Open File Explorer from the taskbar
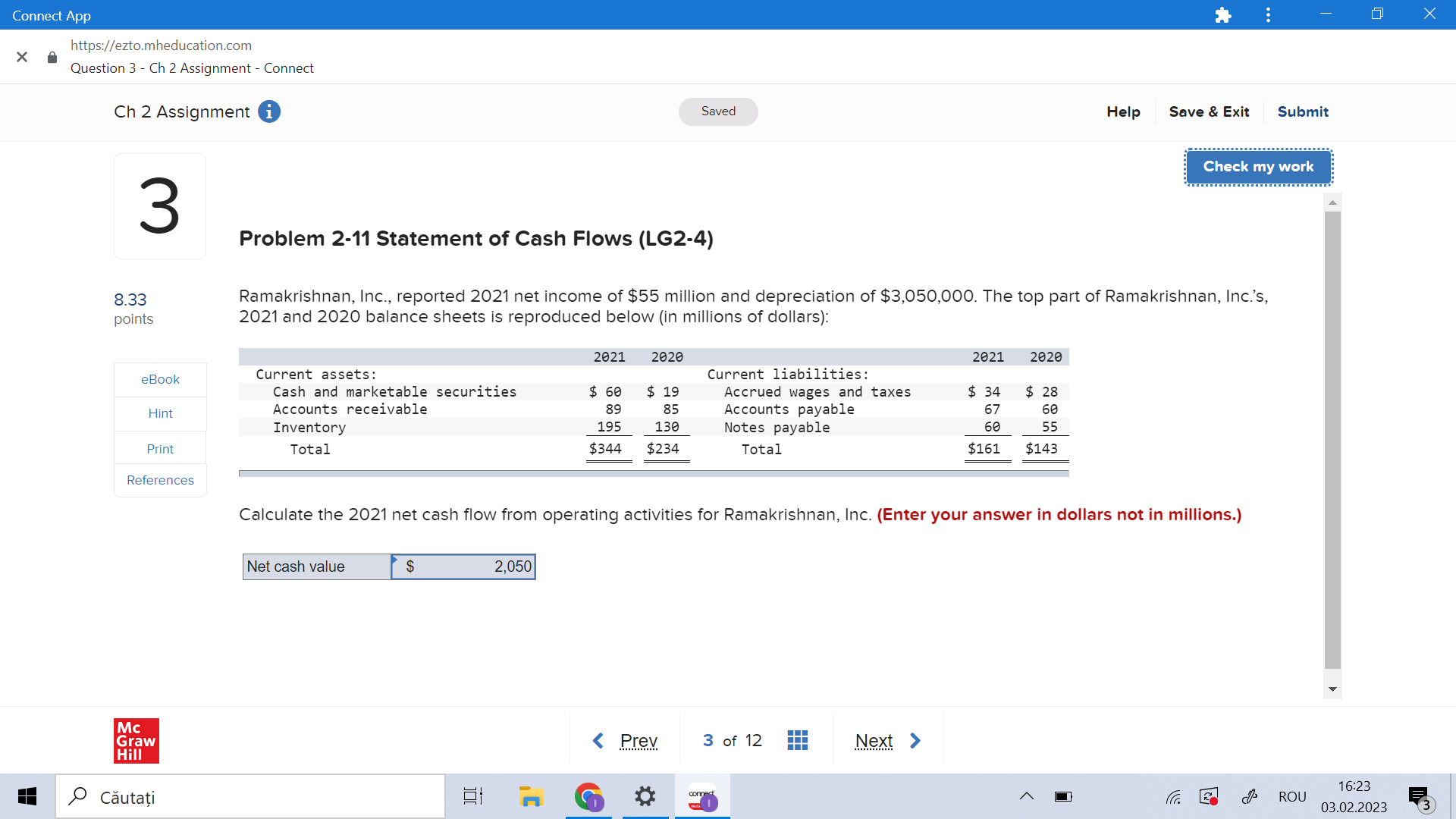The width and height of the screenshot is (1456, 819). point(531,796)
